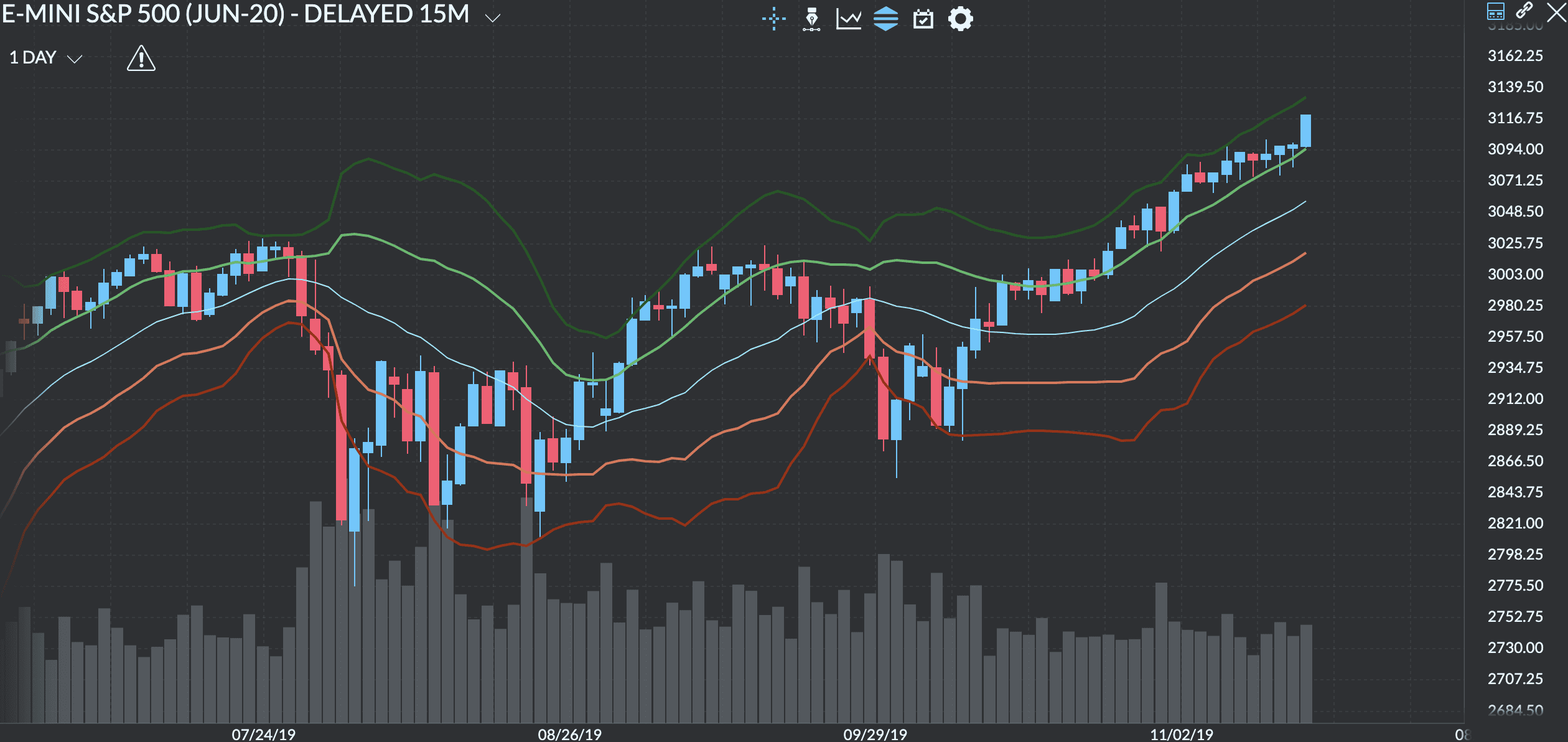Click the 09/29/19 date label
1568x742 pixels.
point(875,735)
